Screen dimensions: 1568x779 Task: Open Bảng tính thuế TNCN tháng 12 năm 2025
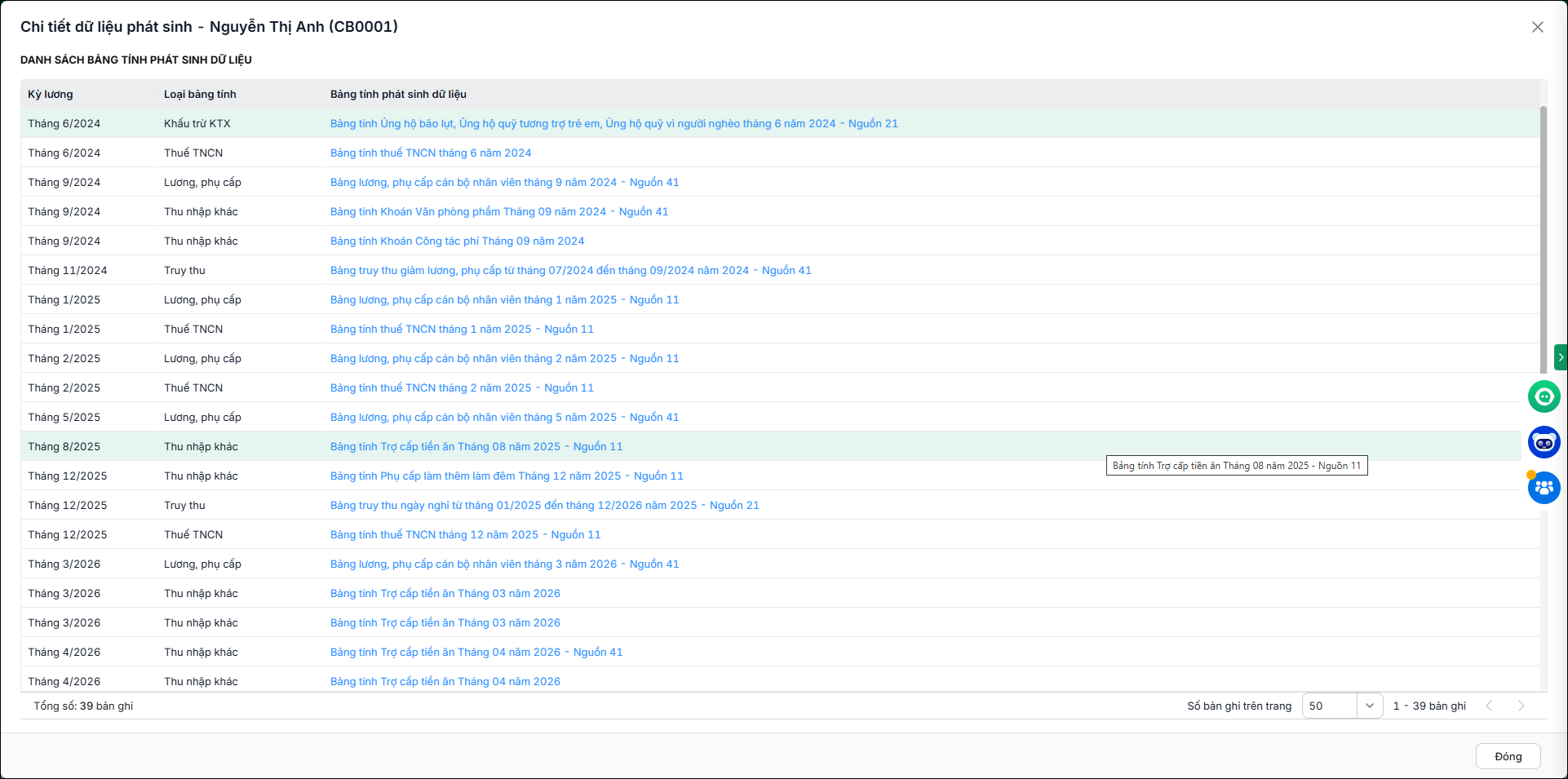click(x=465, y=535)
